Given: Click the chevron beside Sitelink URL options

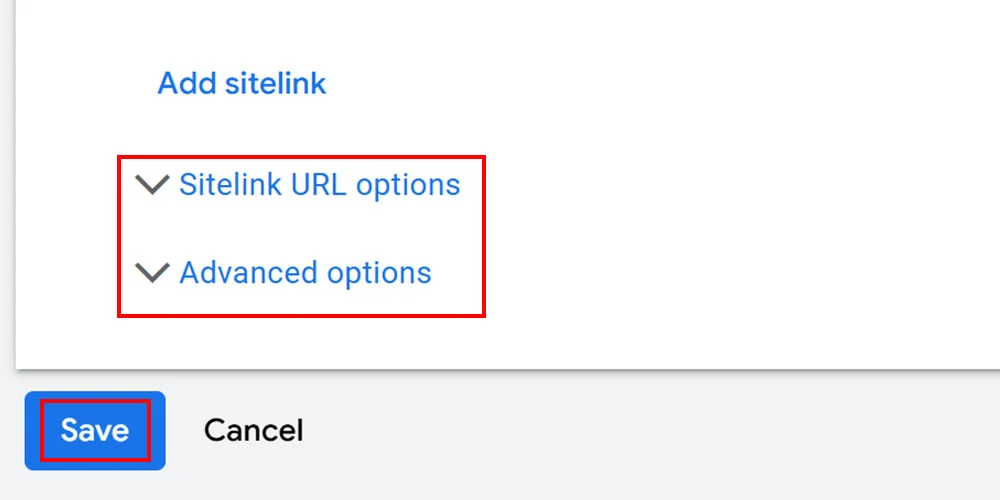Looking at the screenshot, I should [152, 185].
